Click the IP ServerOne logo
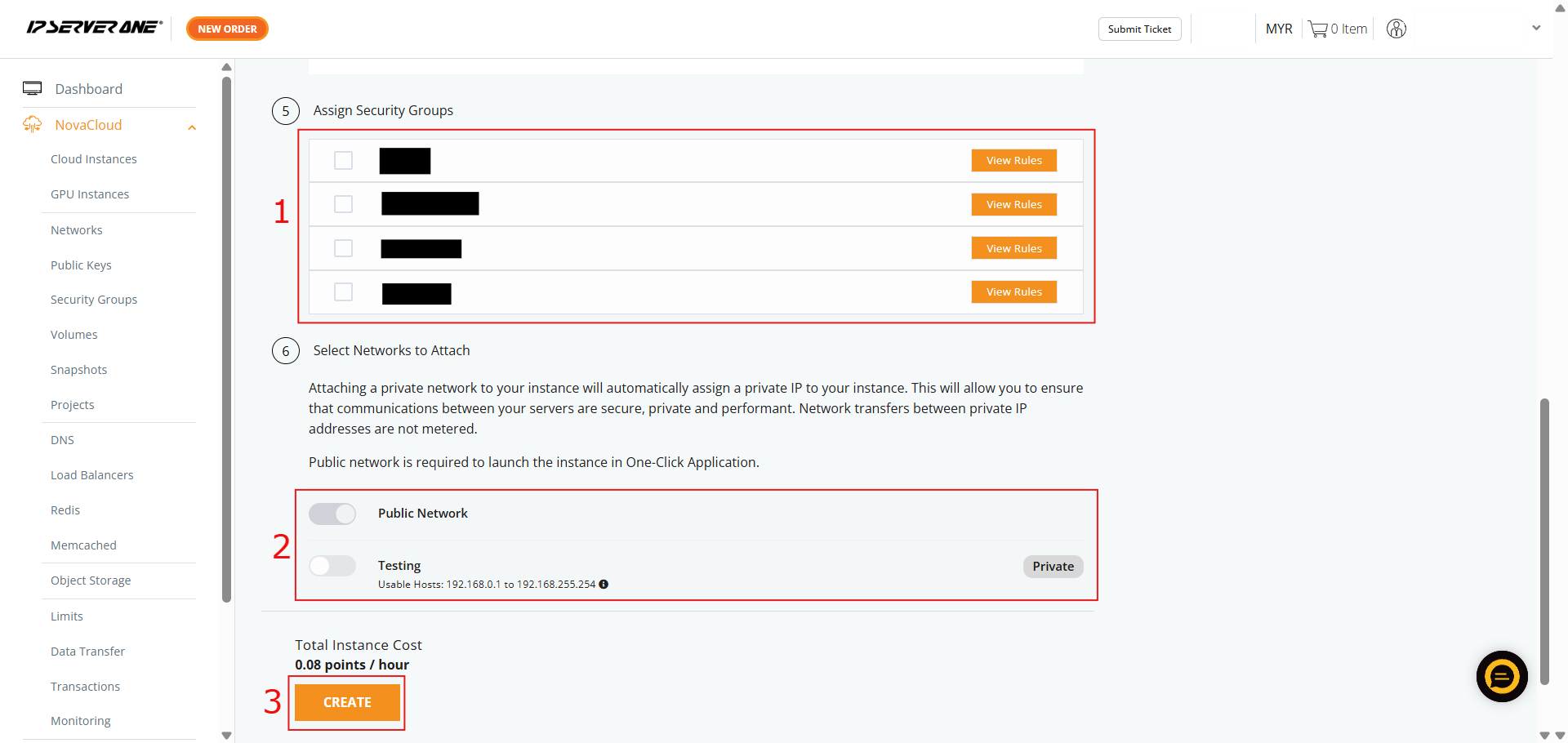Screen dimensions: 1568x743 (94, 28)
